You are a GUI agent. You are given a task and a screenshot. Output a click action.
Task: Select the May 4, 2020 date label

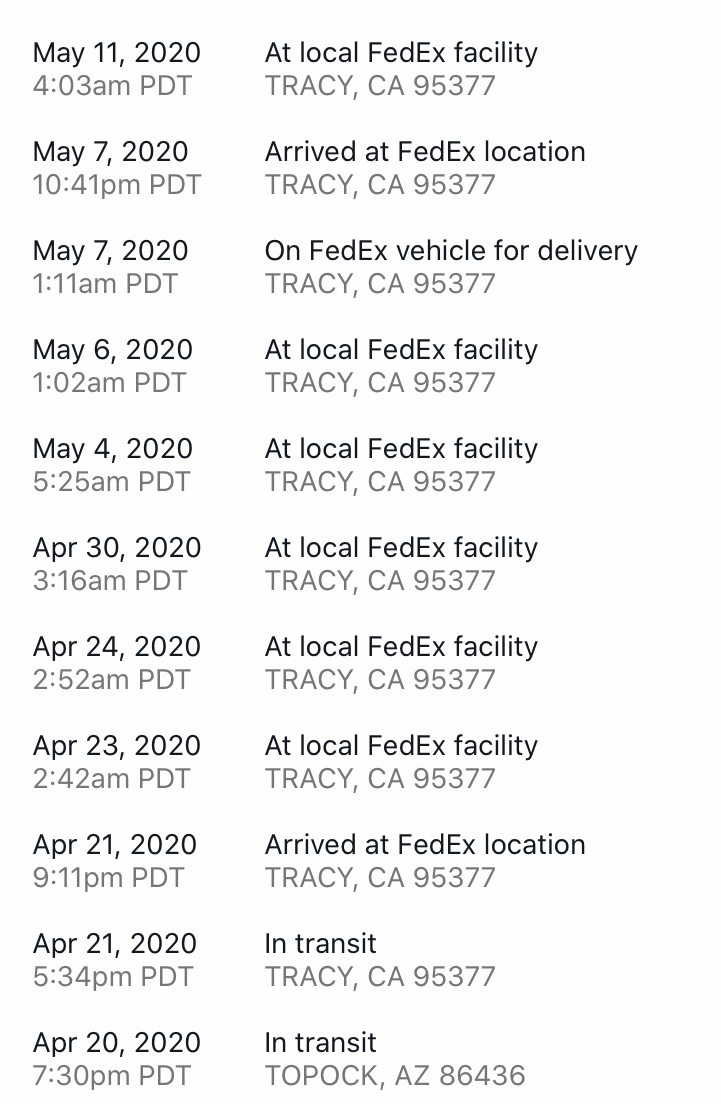coord(113,449)
